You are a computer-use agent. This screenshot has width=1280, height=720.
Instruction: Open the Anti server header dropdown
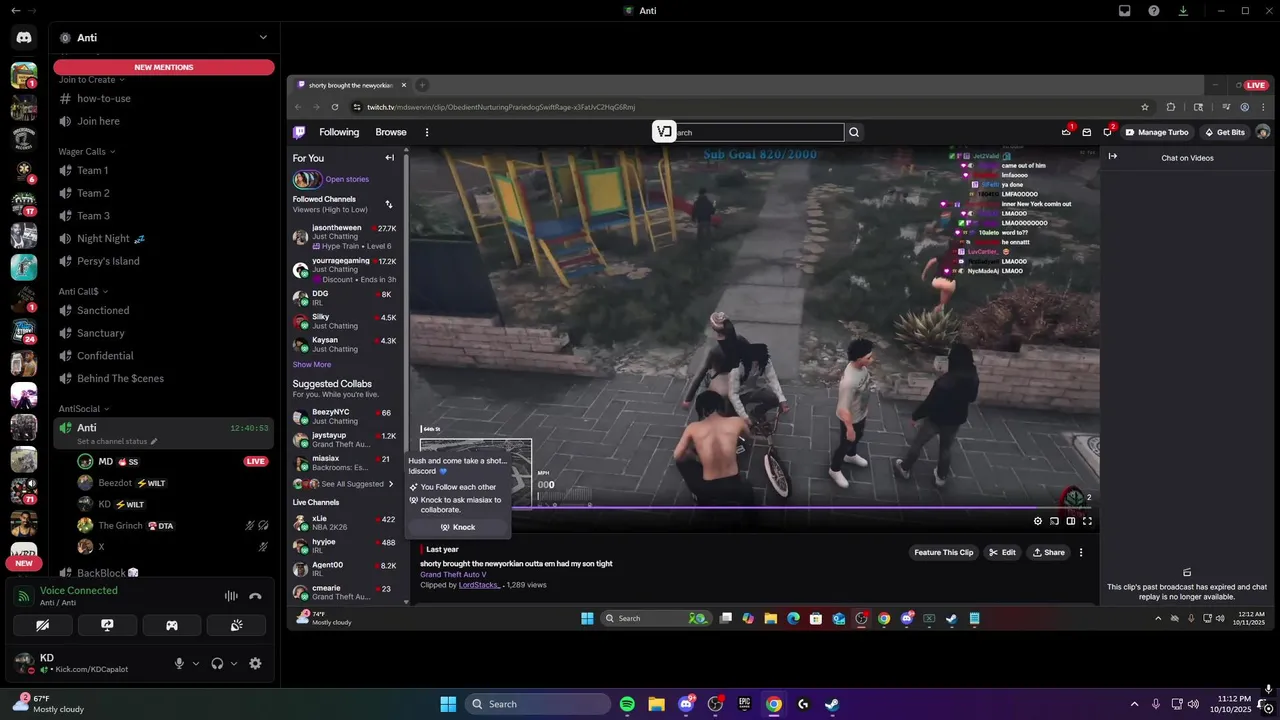pyautogui.click(x=164, y=38)
